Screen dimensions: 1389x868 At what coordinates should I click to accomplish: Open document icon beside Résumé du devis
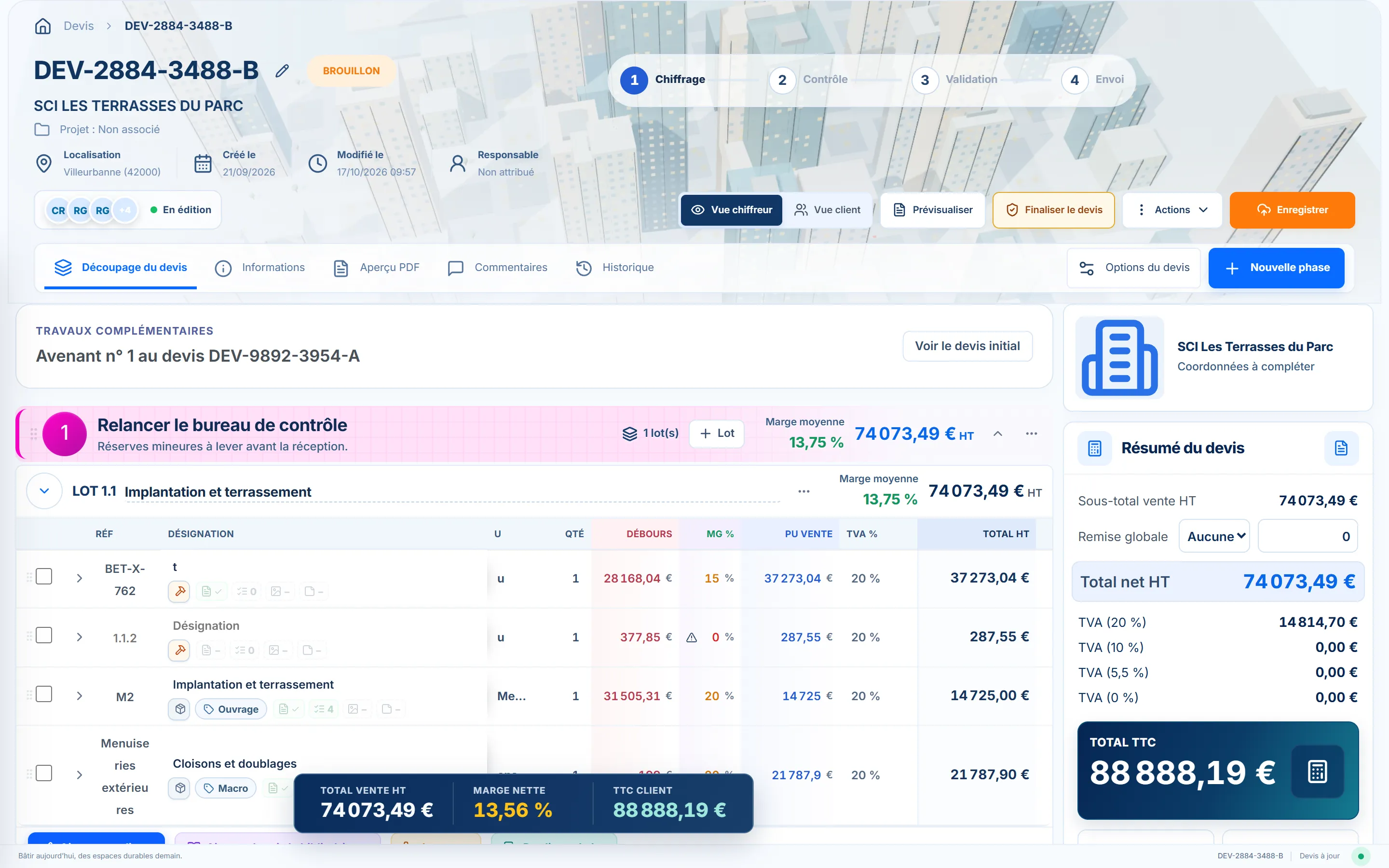pos(1341,448)
